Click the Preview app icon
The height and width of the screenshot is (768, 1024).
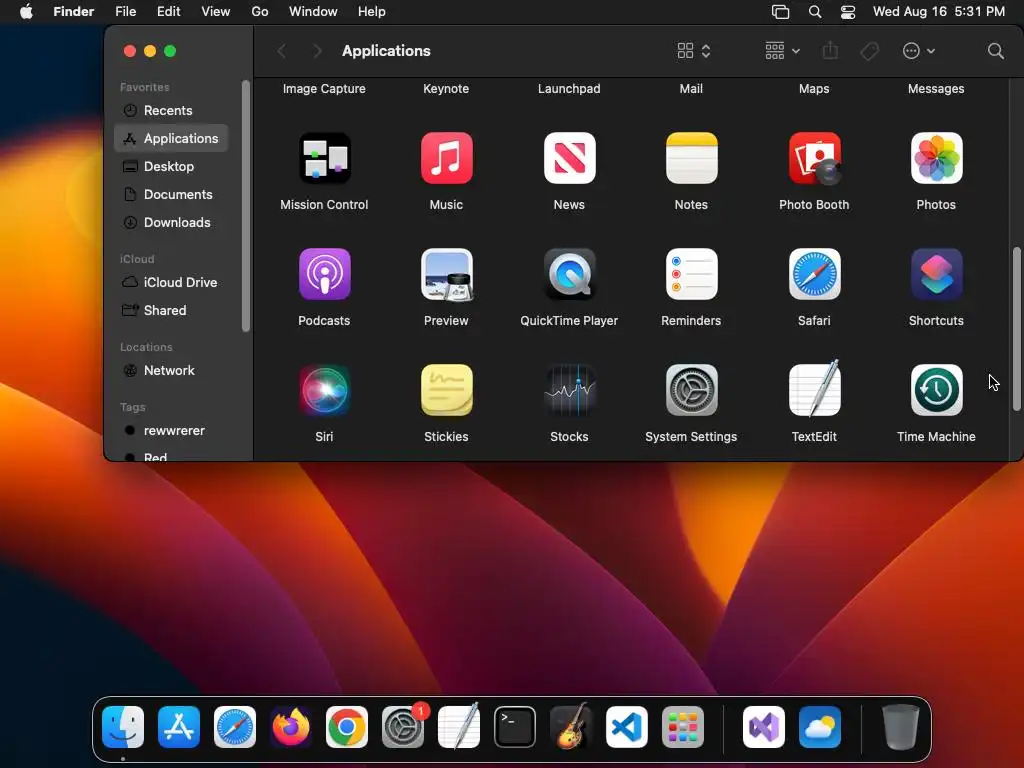pos(447,274)
